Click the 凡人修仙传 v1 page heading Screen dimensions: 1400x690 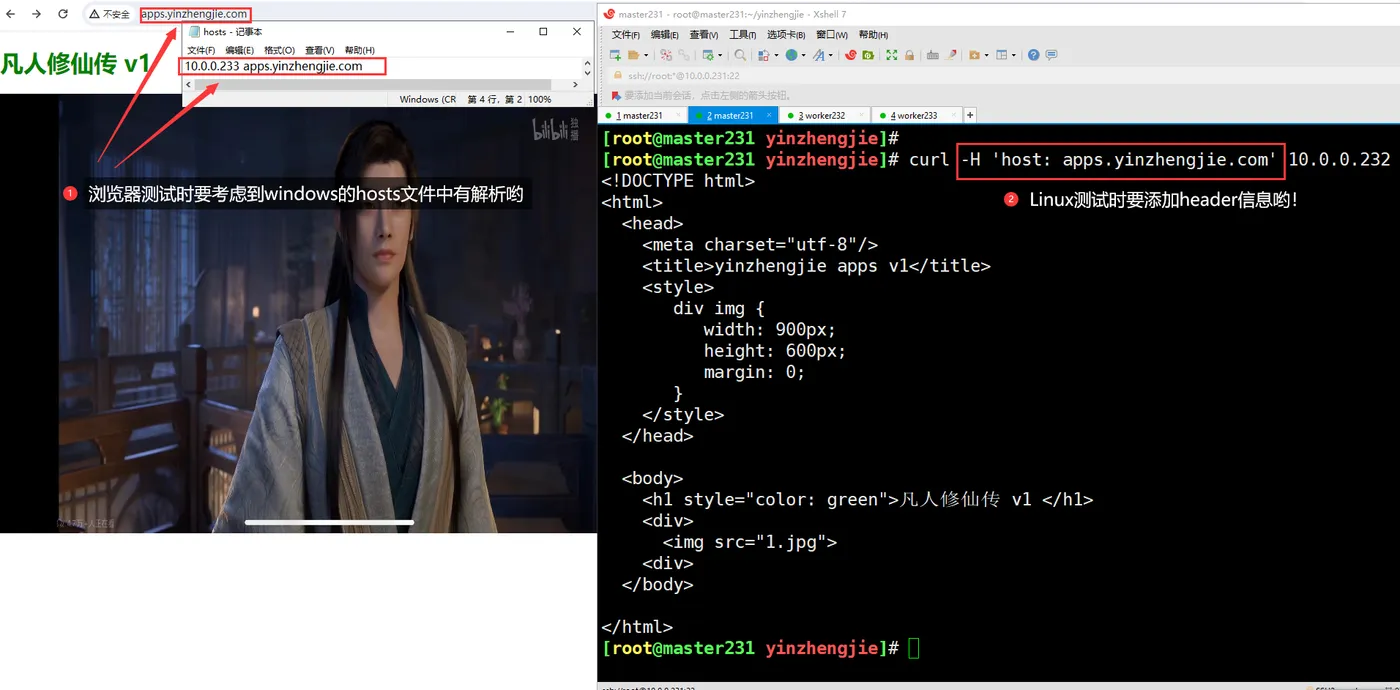point(75,64)
